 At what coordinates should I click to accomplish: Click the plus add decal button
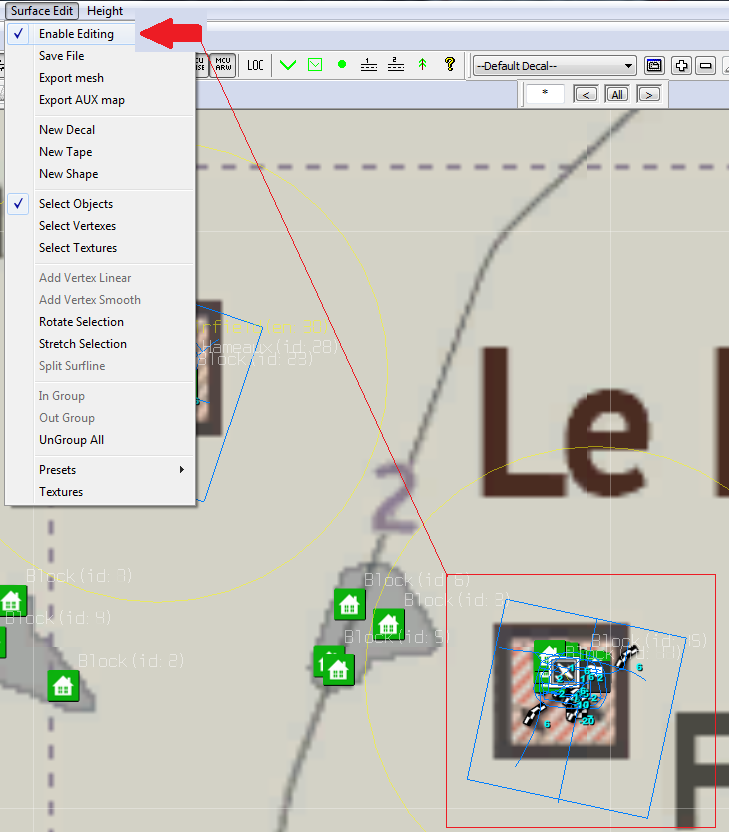[681, 66]
